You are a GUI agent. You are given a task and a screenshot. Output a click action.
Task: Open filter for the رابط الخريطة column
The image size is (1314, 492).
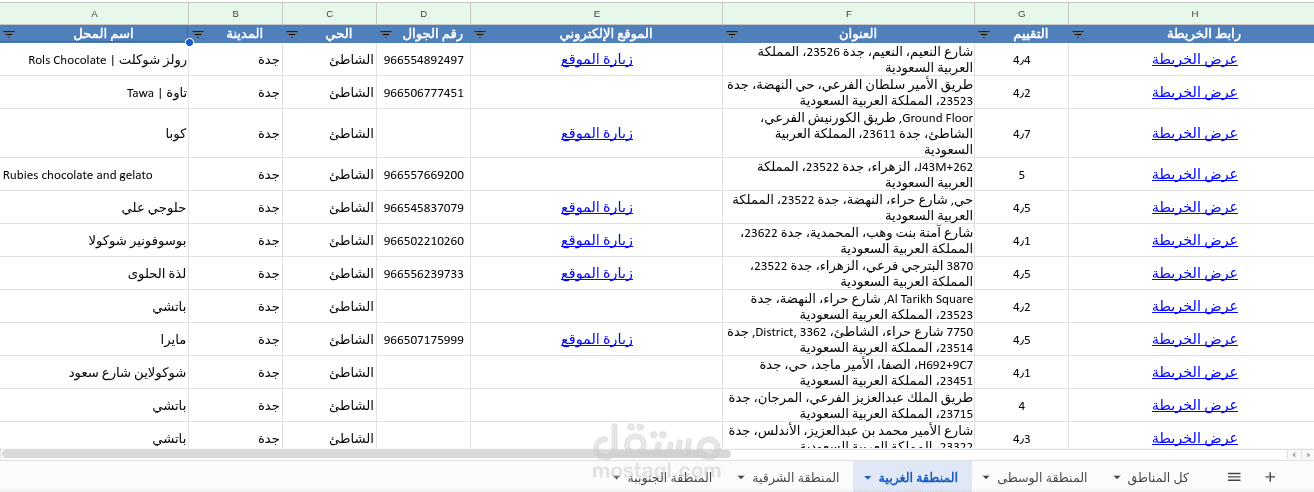pos(1078,33)
